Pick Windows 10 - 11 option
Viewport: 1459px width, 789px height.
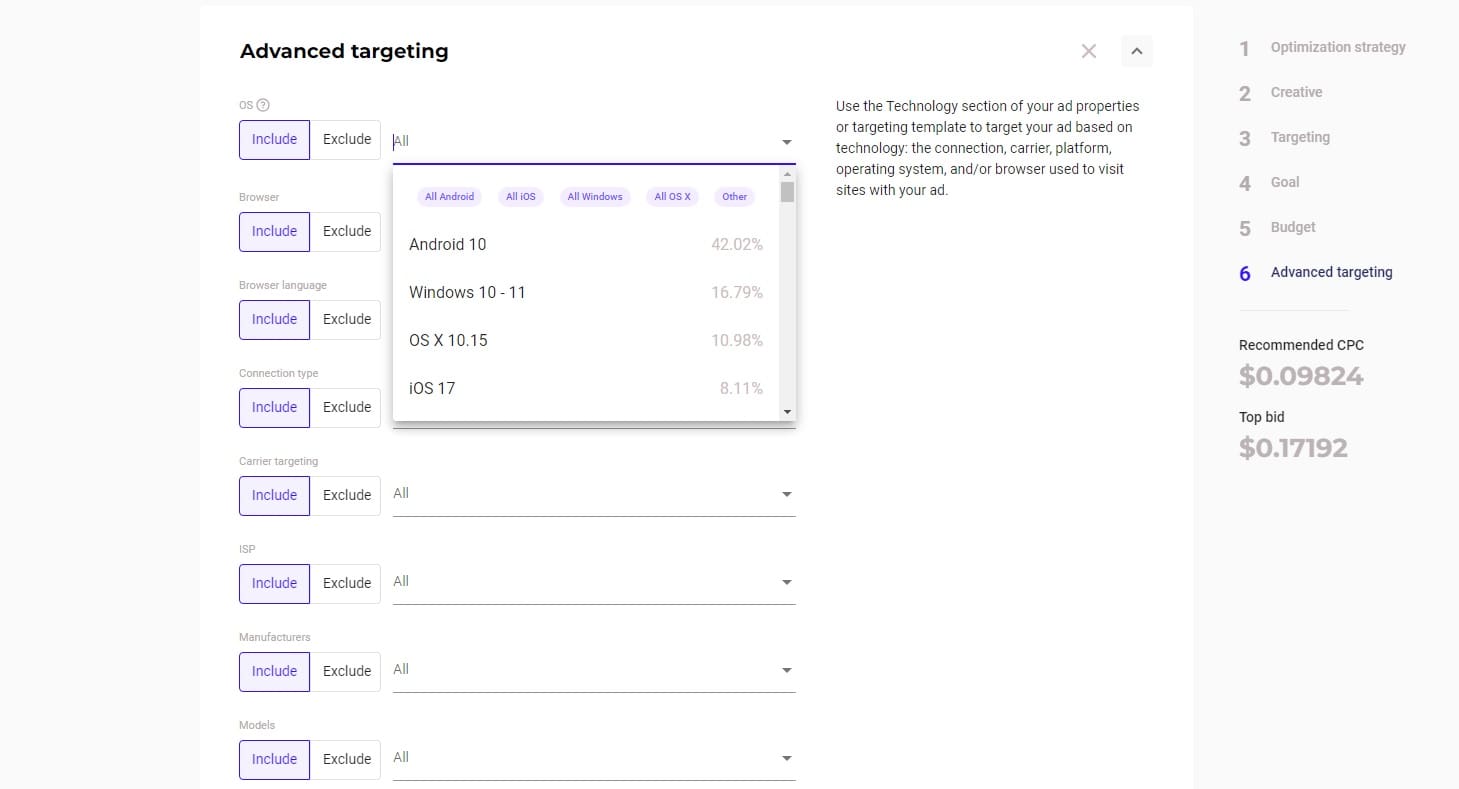point(586,292)
